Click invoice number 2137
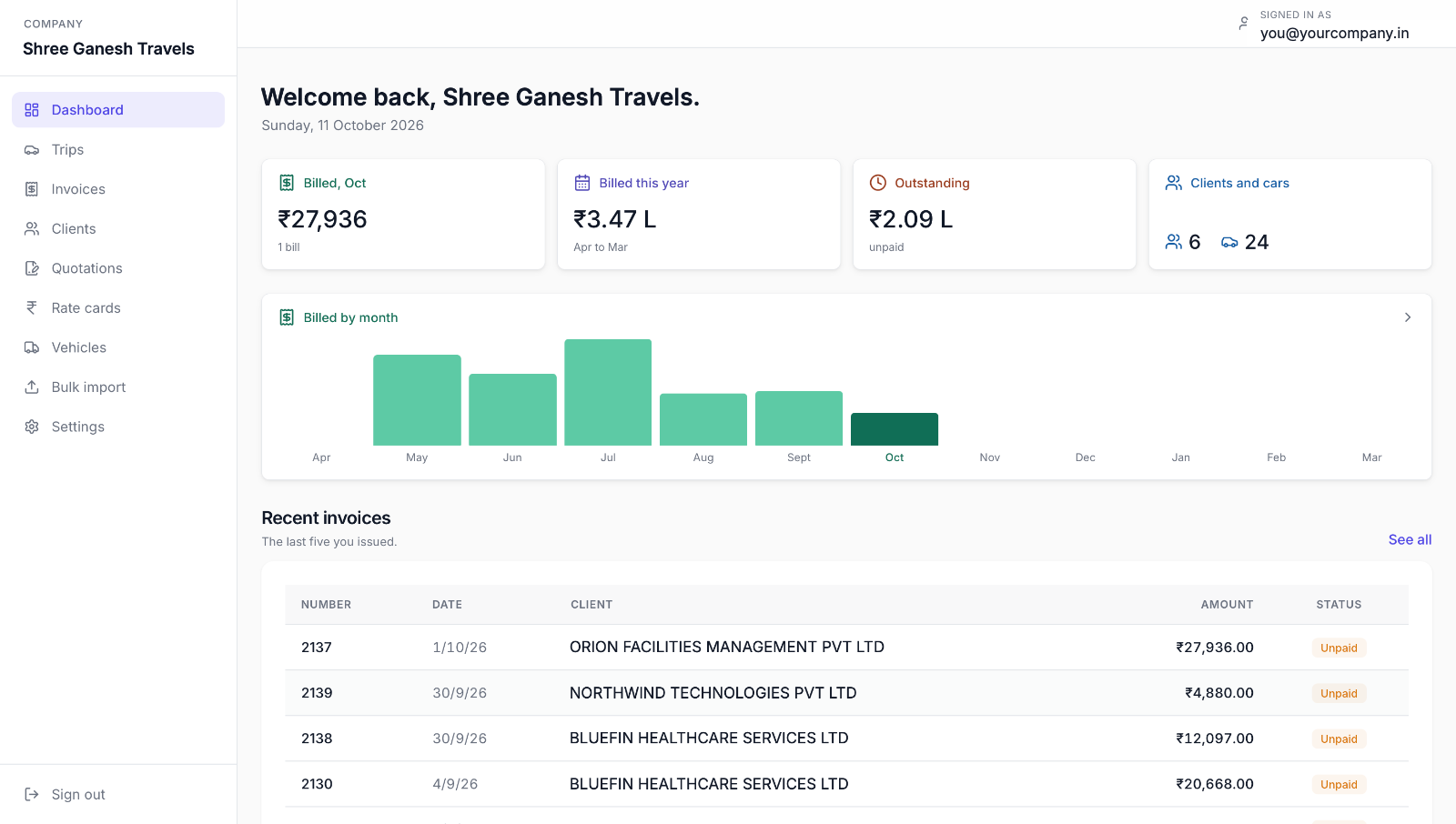 click(317, 648)
